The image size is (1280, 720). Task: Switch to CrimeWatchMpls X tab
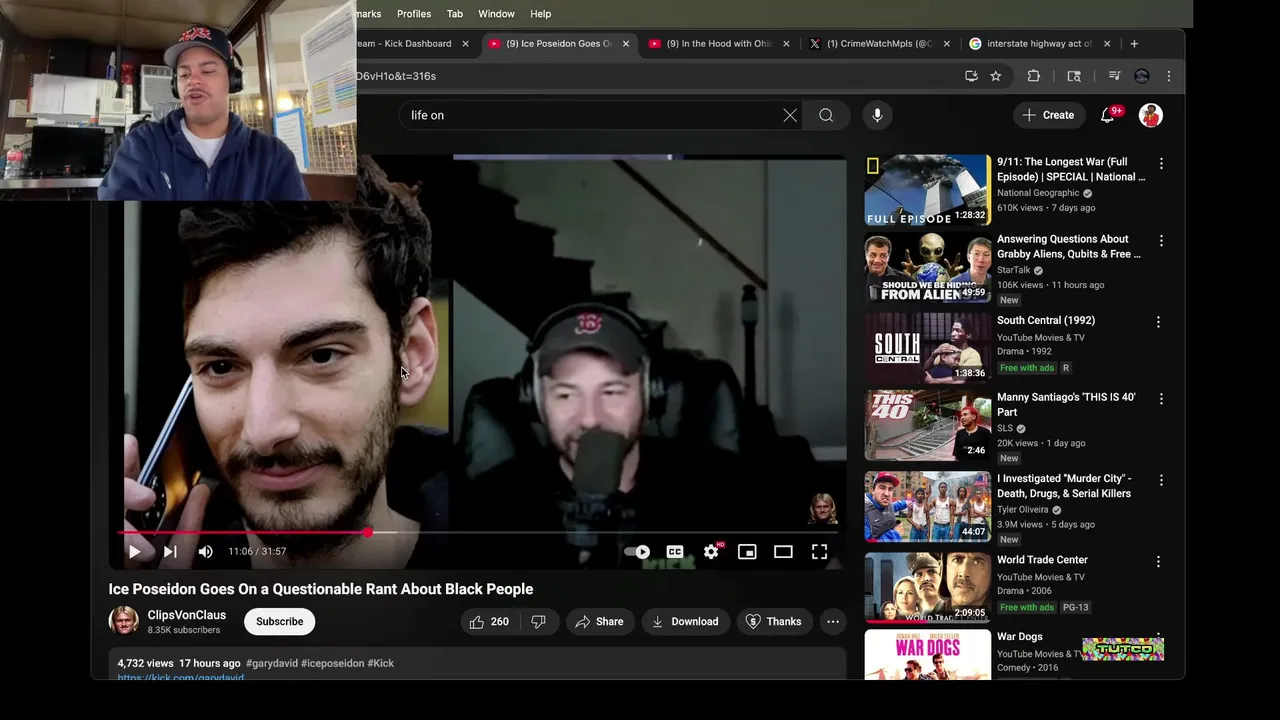880,44
